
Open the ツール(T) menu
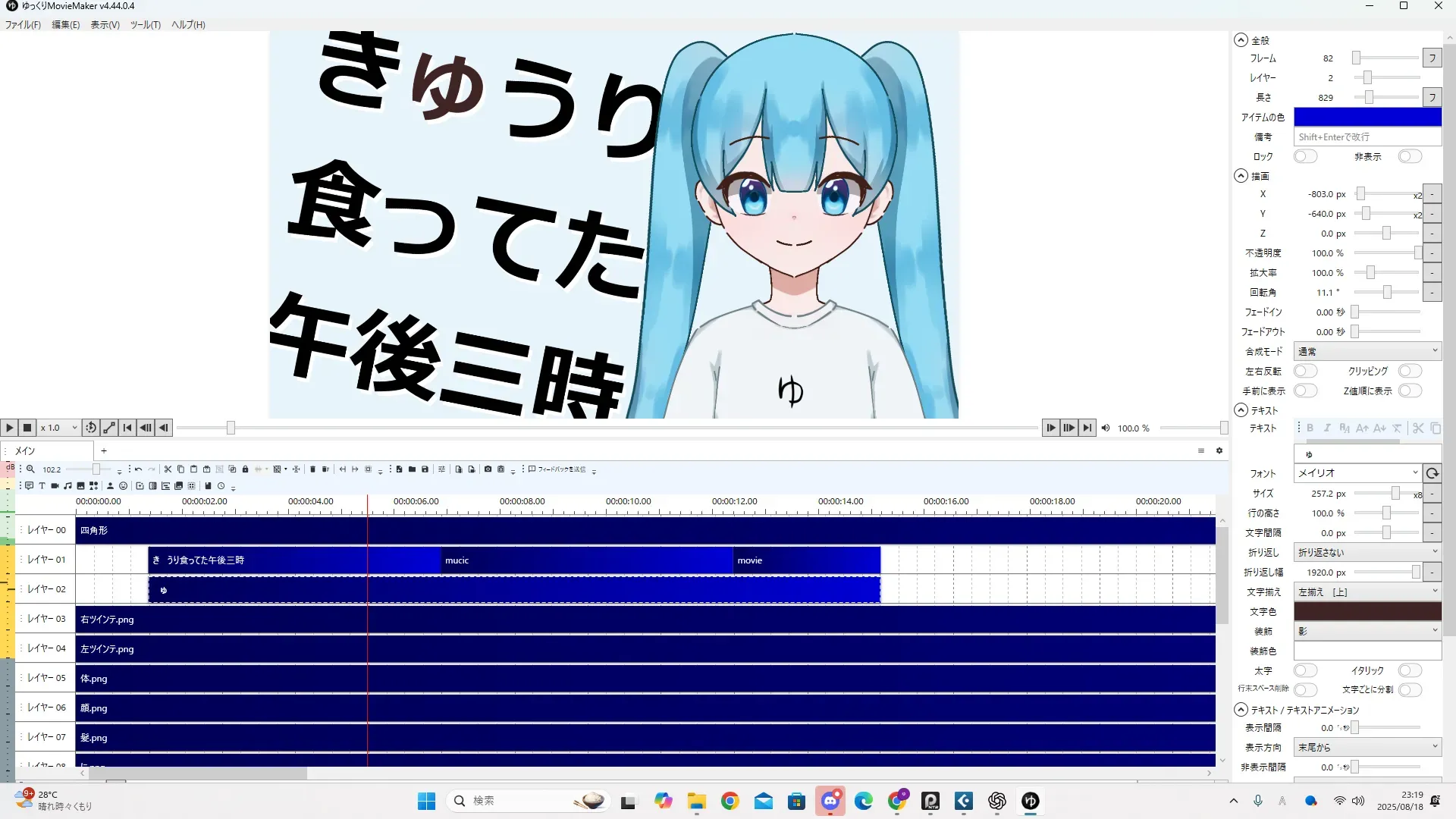145,25
